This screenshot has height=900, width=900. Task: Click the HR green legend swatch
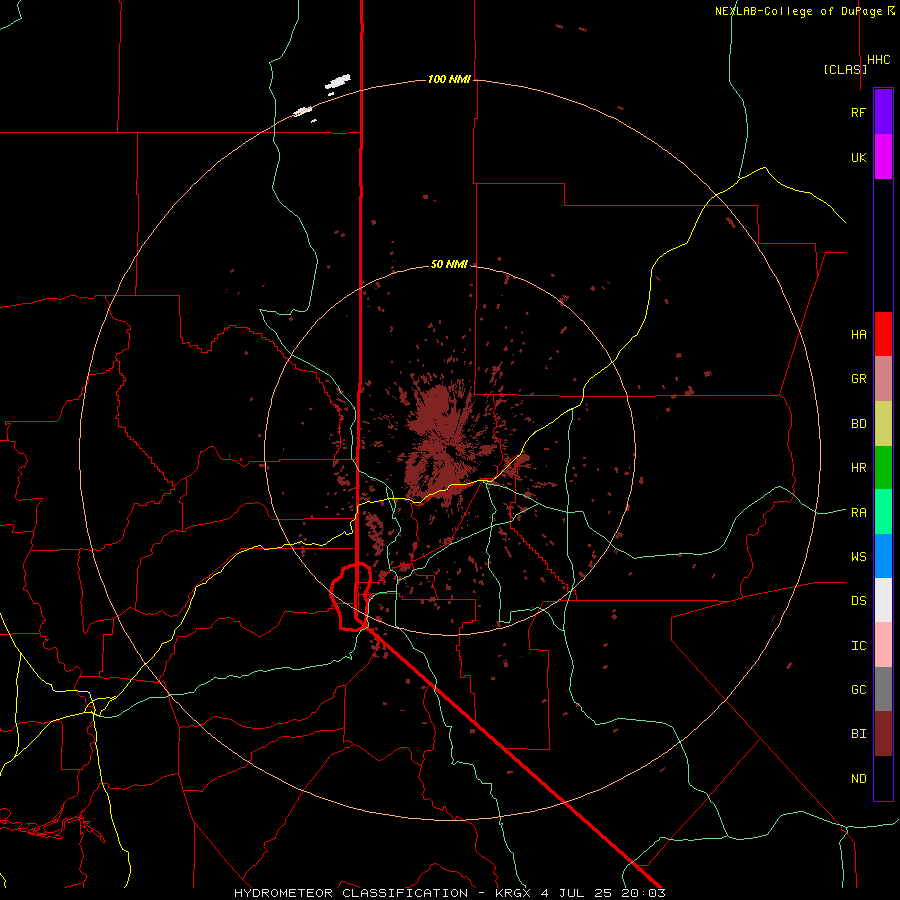coord(883,468)
